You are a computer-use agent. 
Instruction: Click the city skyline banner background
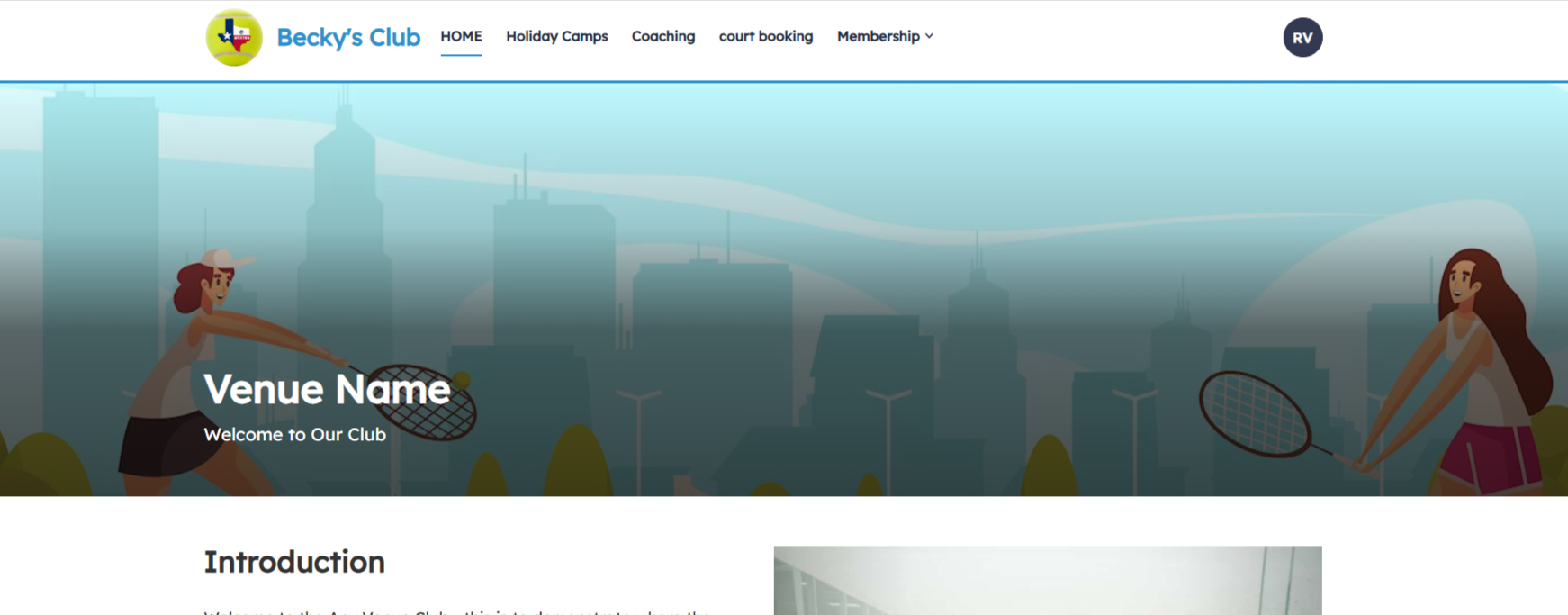(x=765, y=225)
